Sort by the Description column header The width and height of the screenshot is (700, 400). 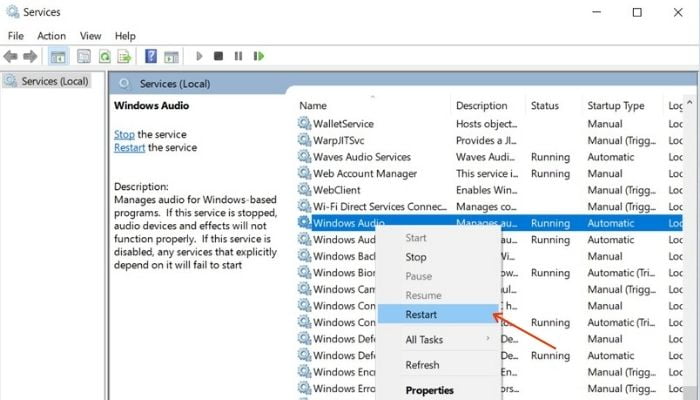click(x=482, y=106)
